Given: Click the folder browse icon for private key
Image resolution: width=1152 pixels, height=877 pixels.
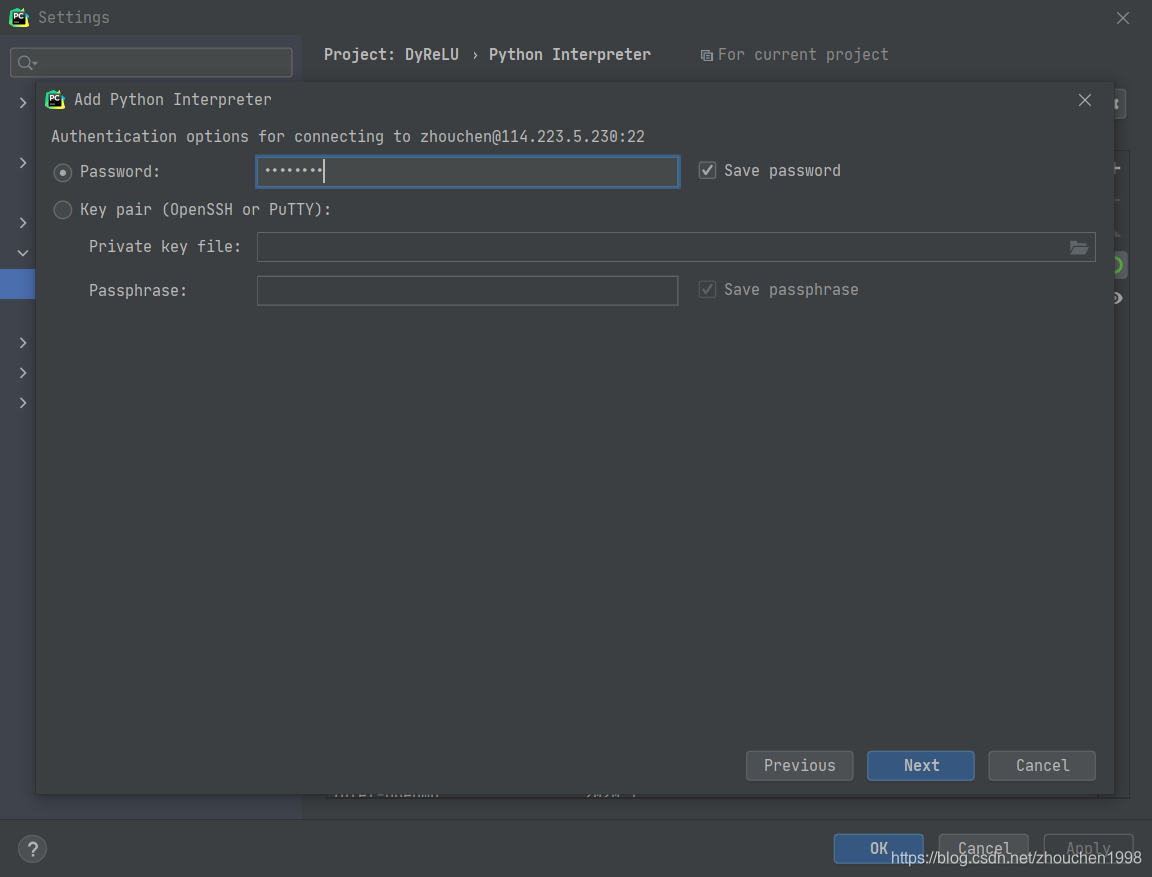Looking at the screenshot, I should pyautogui.click(x=1079, y=248).
